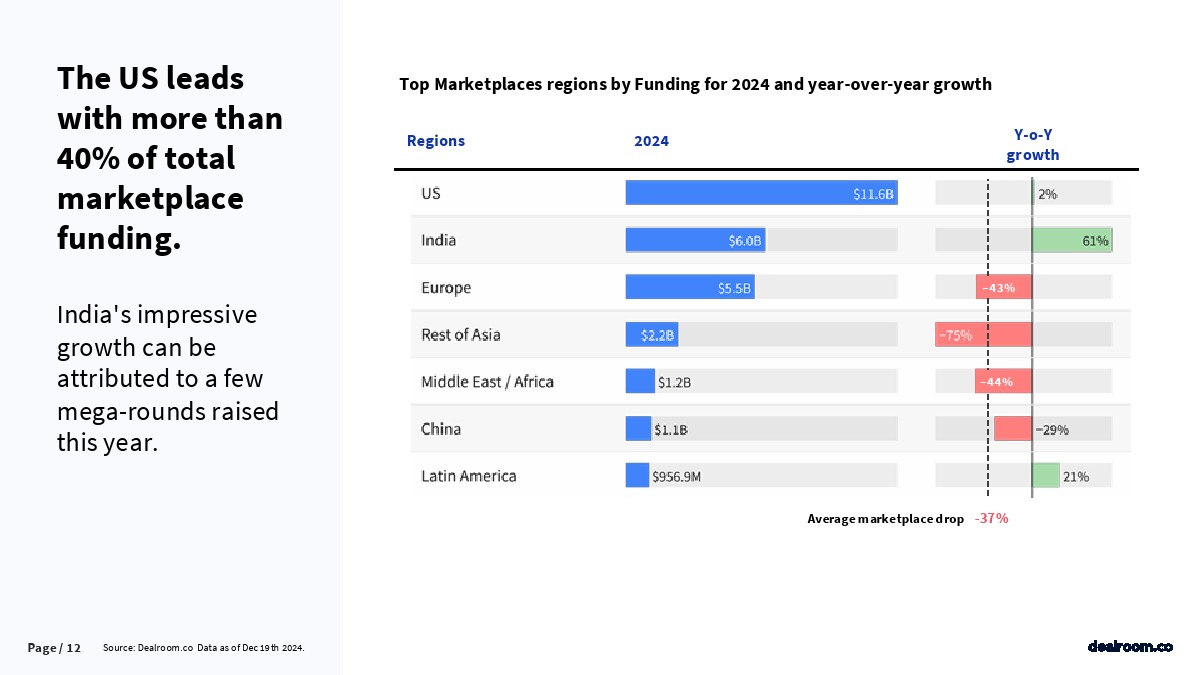The height and width of the screenshot is (675, 1200).
Task: Click the -37% average marketplace drop value
Action: pyautogui.click(x=991, y=519)
